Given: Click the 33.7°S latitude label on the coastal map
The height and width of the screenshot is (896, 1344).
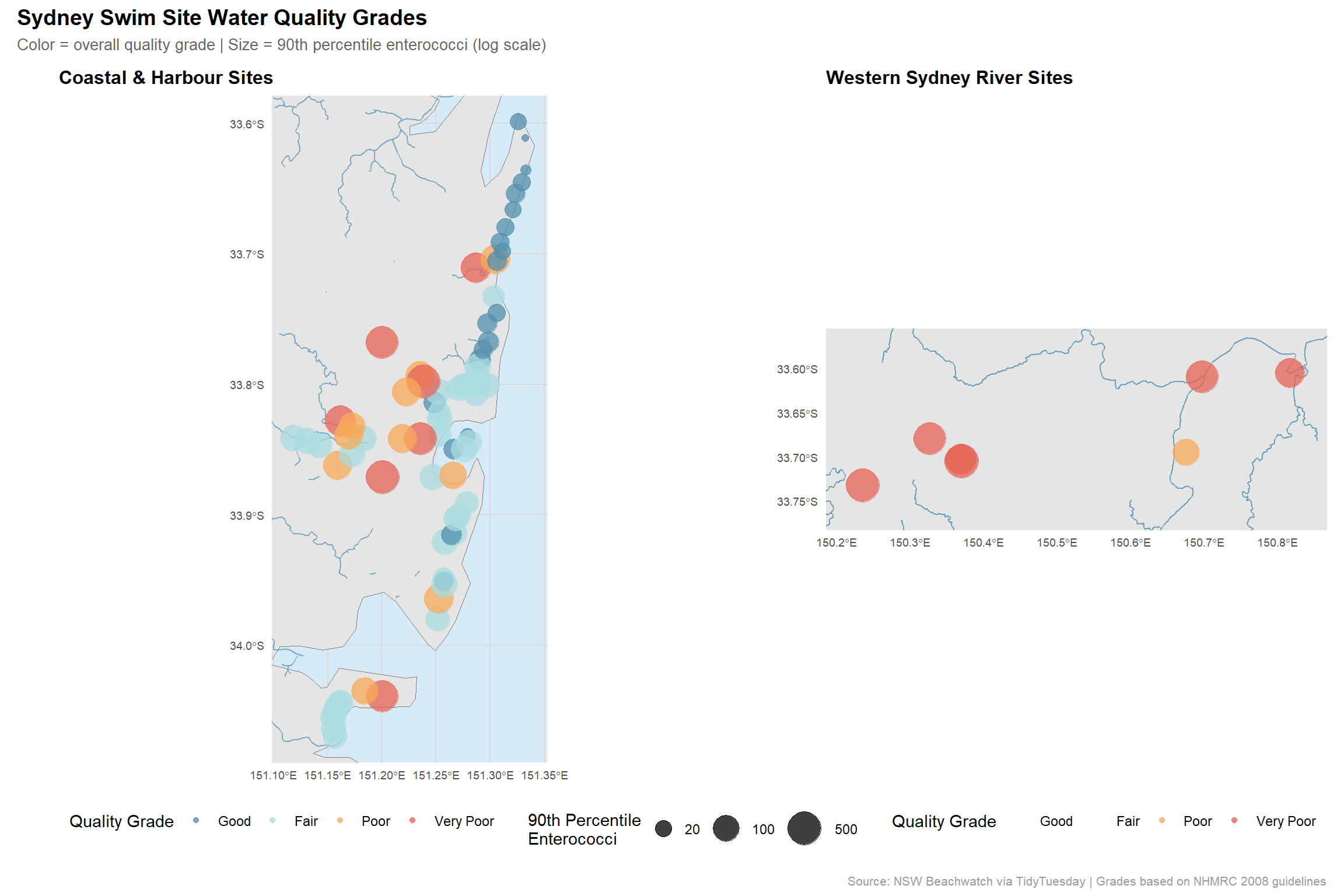Looking at the screenshot, I should tap(247, 254).
